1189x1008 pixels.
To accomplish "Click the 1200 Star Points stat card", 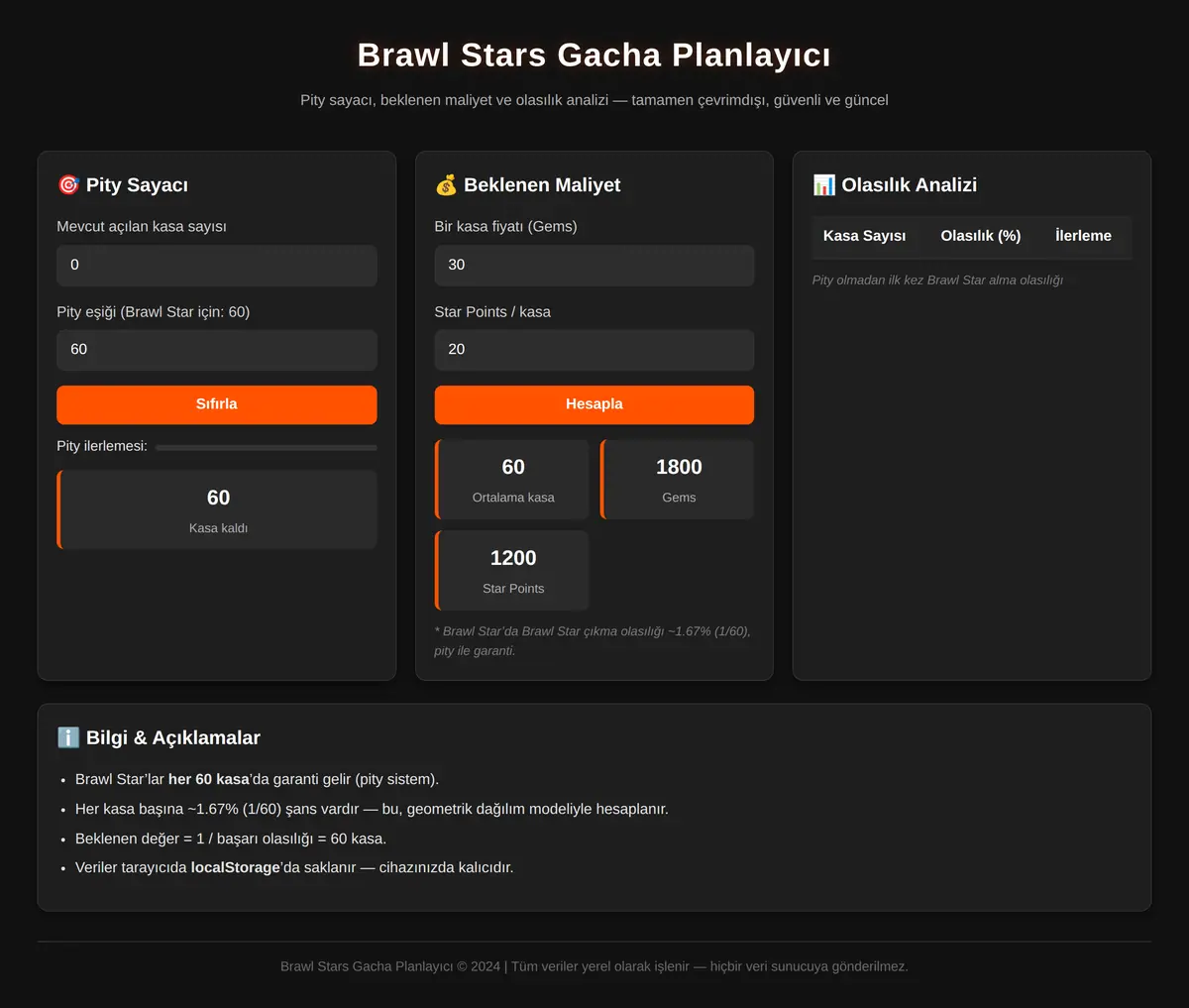I will tap(512, 571).
